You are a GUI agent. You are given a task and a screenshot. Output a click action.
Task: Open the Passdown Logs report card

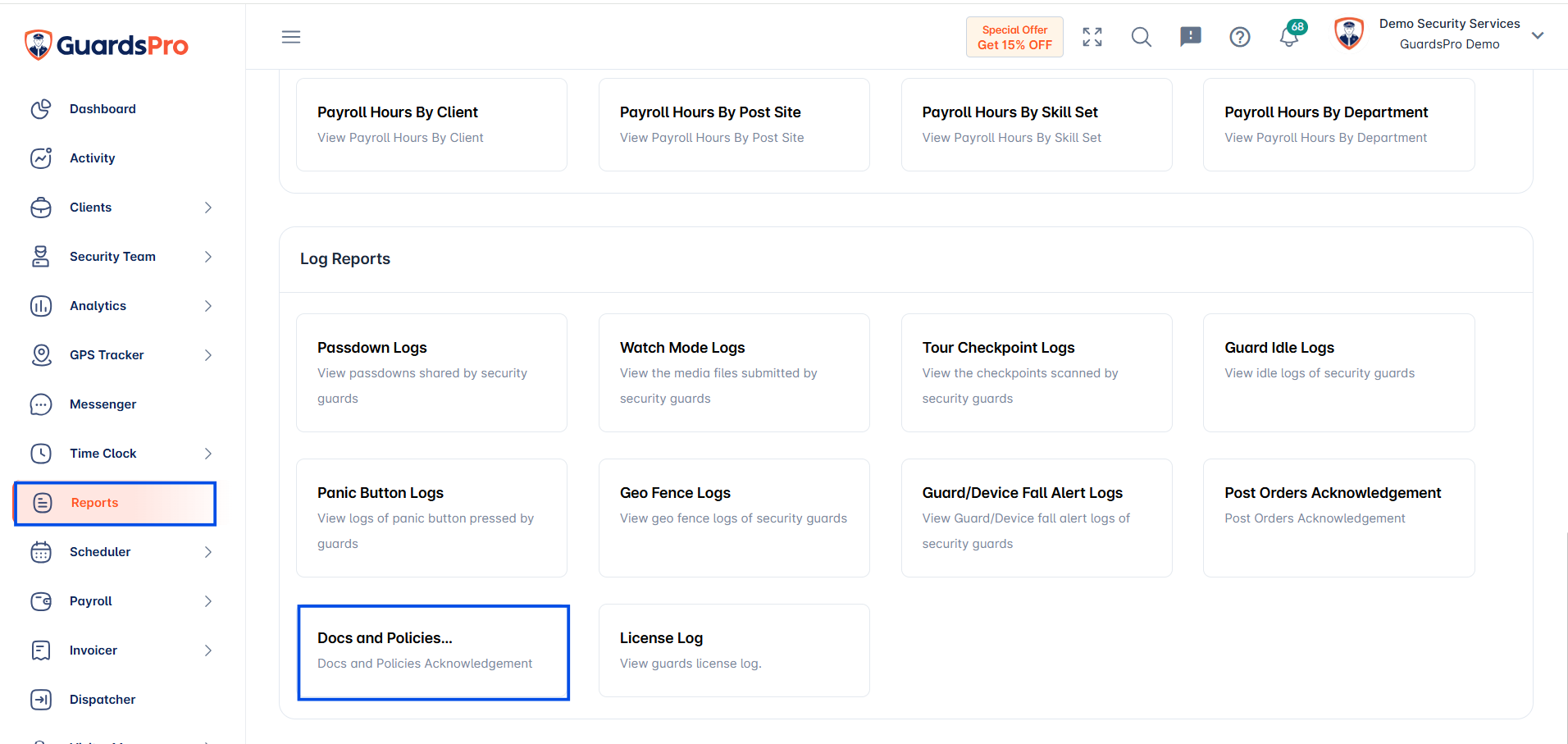[431, 372]
